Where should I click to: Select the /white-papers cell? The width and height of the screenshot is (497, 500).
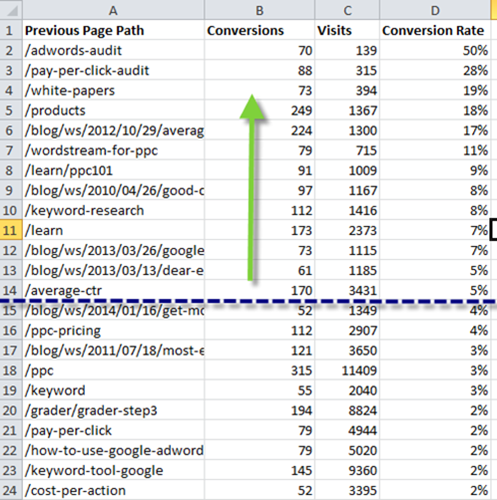(x=113, y=90)
